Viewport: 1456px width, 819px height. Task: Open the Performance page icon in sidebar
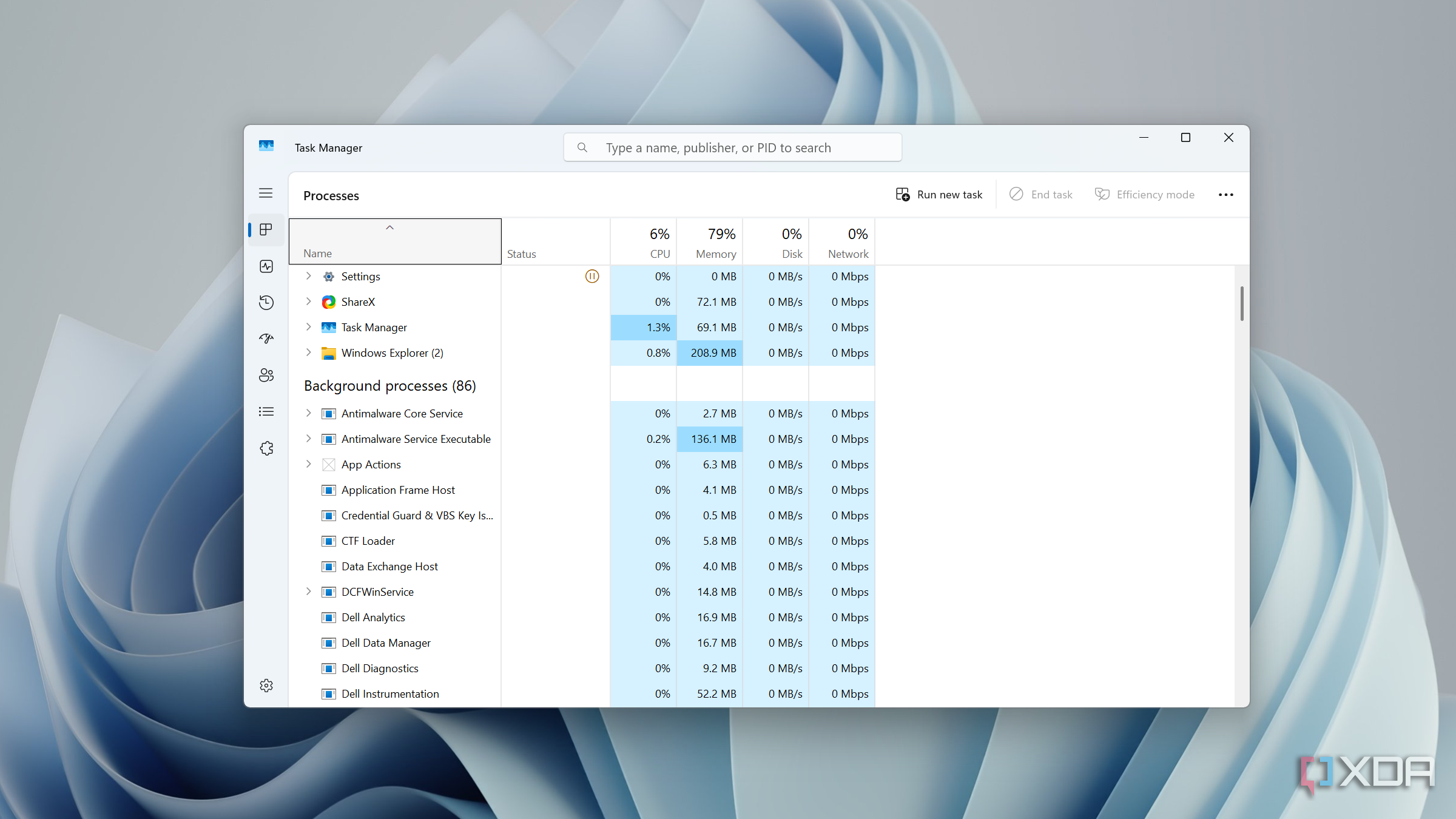pyautogui.click(x=266, y=266)
